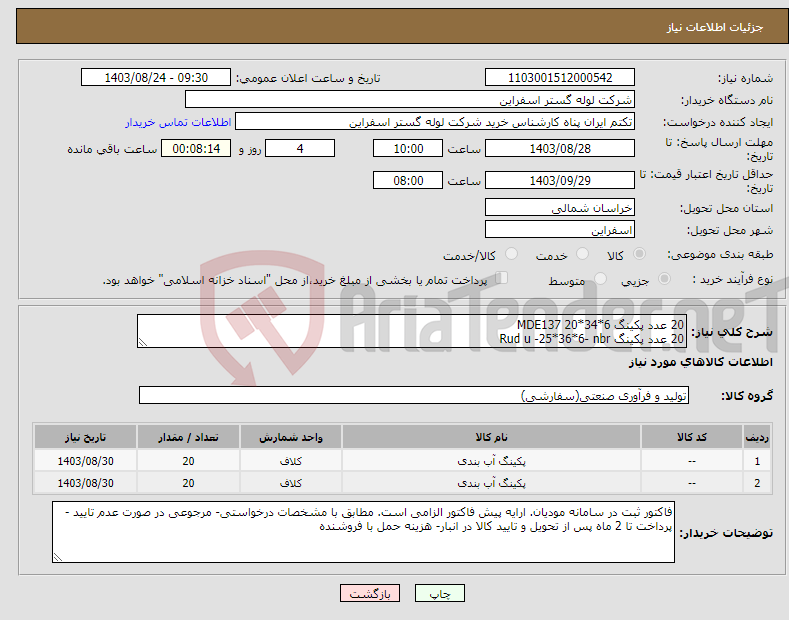Click the general description text area
The image size is (789, 620).
click(x=412, y=331)
